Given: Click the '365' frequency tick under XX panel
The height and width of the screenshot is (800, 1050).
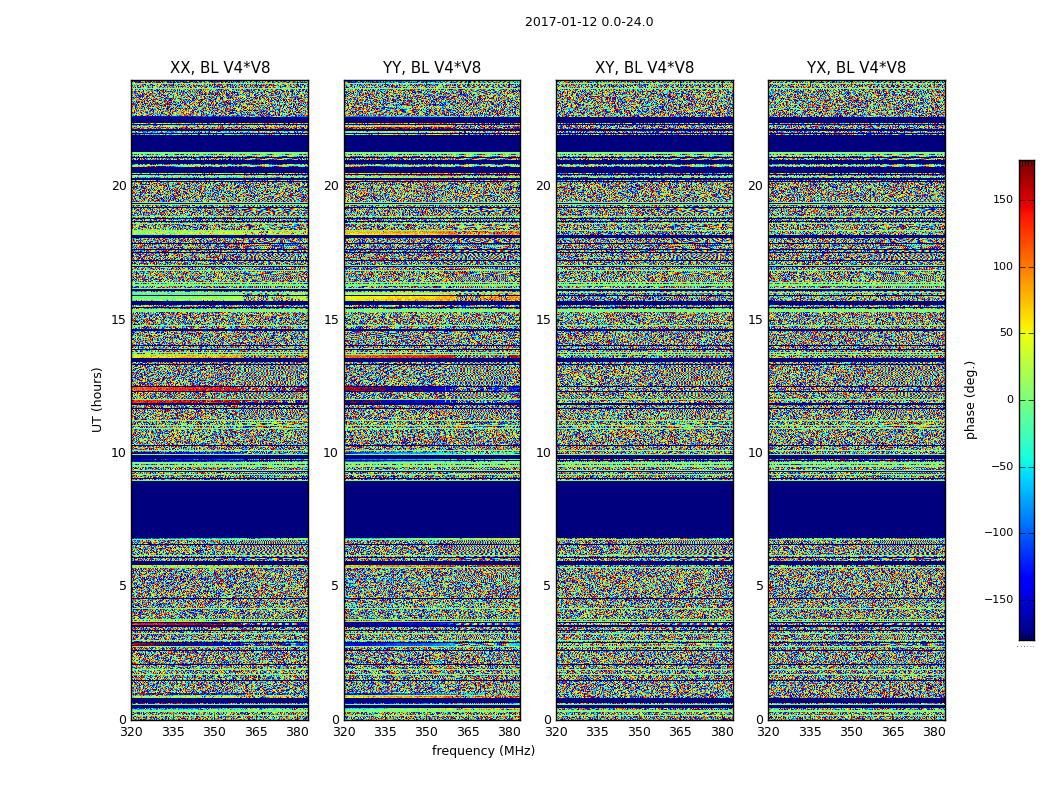Looking at the screenshot, I should pos(256,732).
